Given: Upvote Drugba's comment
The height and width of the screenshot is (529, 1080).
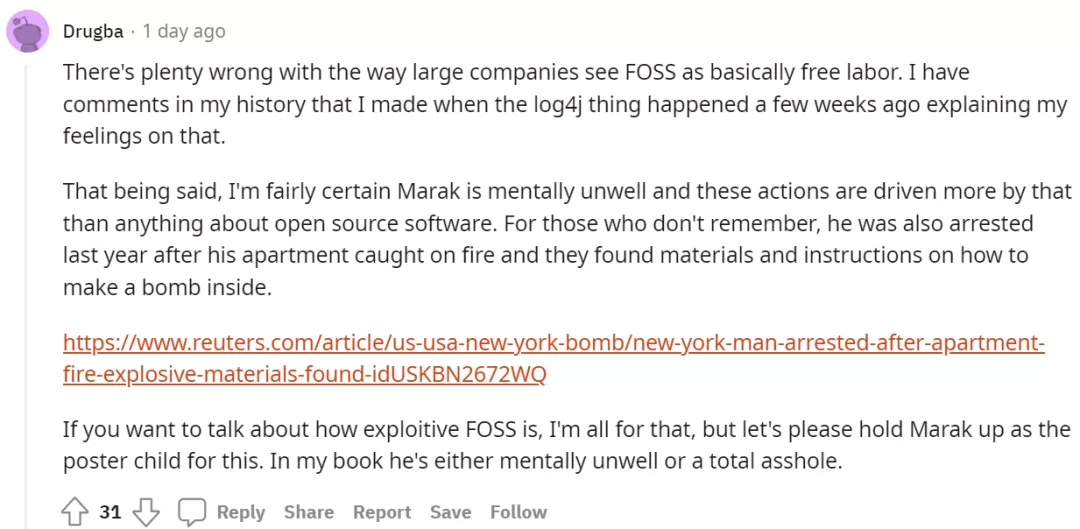Looking at the screenshot, I should (74, 512).
